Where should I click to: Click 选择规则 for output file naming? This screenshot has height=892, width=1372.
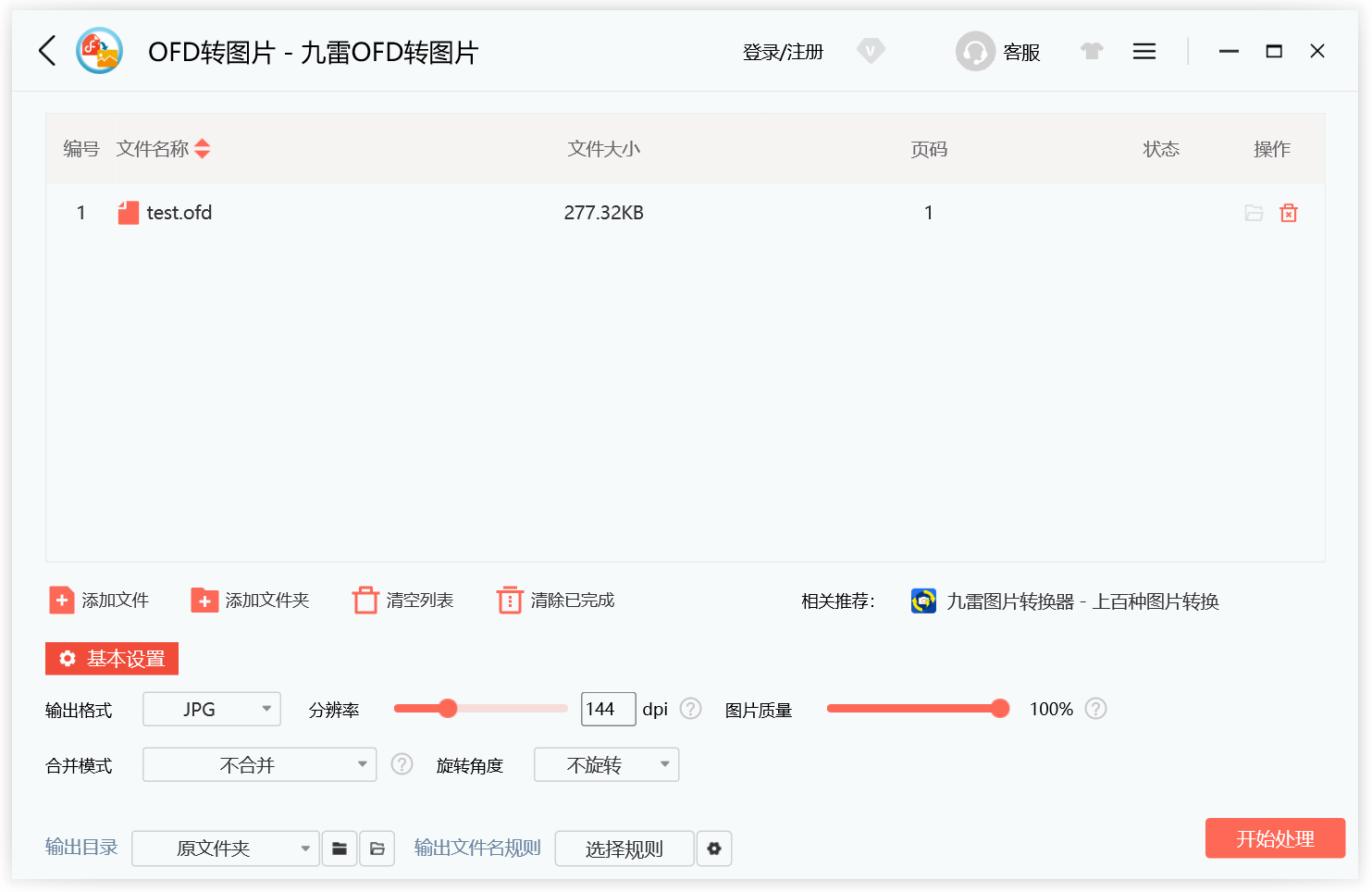[624, 849]
